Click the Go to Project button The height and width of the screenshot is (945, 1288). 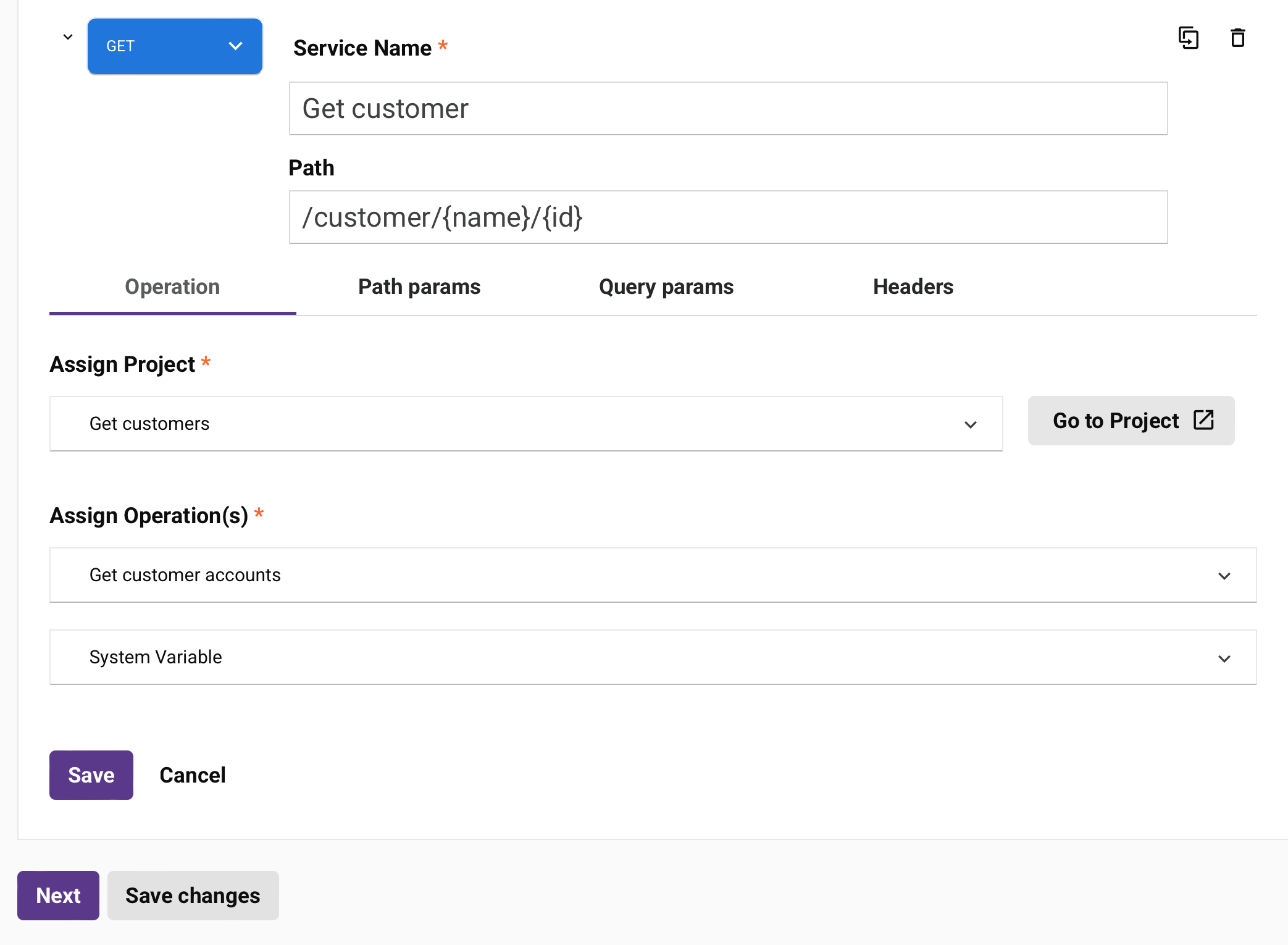[x=1131, y=421]
